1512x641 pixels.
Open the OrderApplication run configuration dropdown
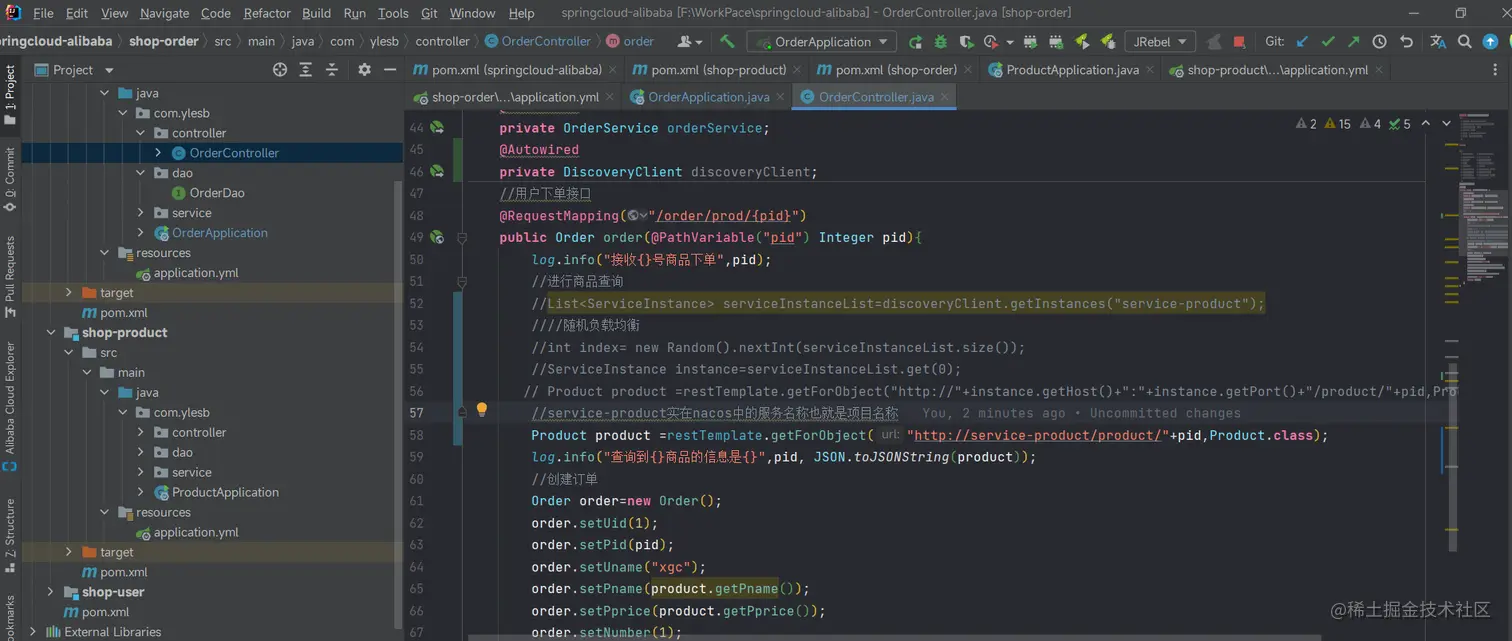(x=822, y=42)
